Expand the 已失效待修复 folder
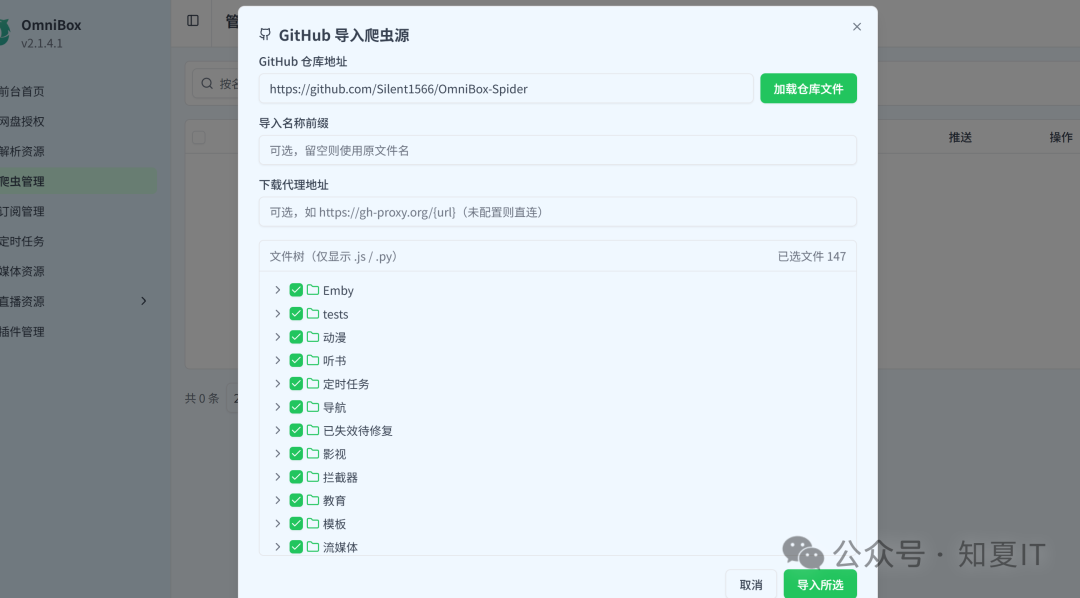Screen dimensions: 1080x598 click(x=278, y=431)
